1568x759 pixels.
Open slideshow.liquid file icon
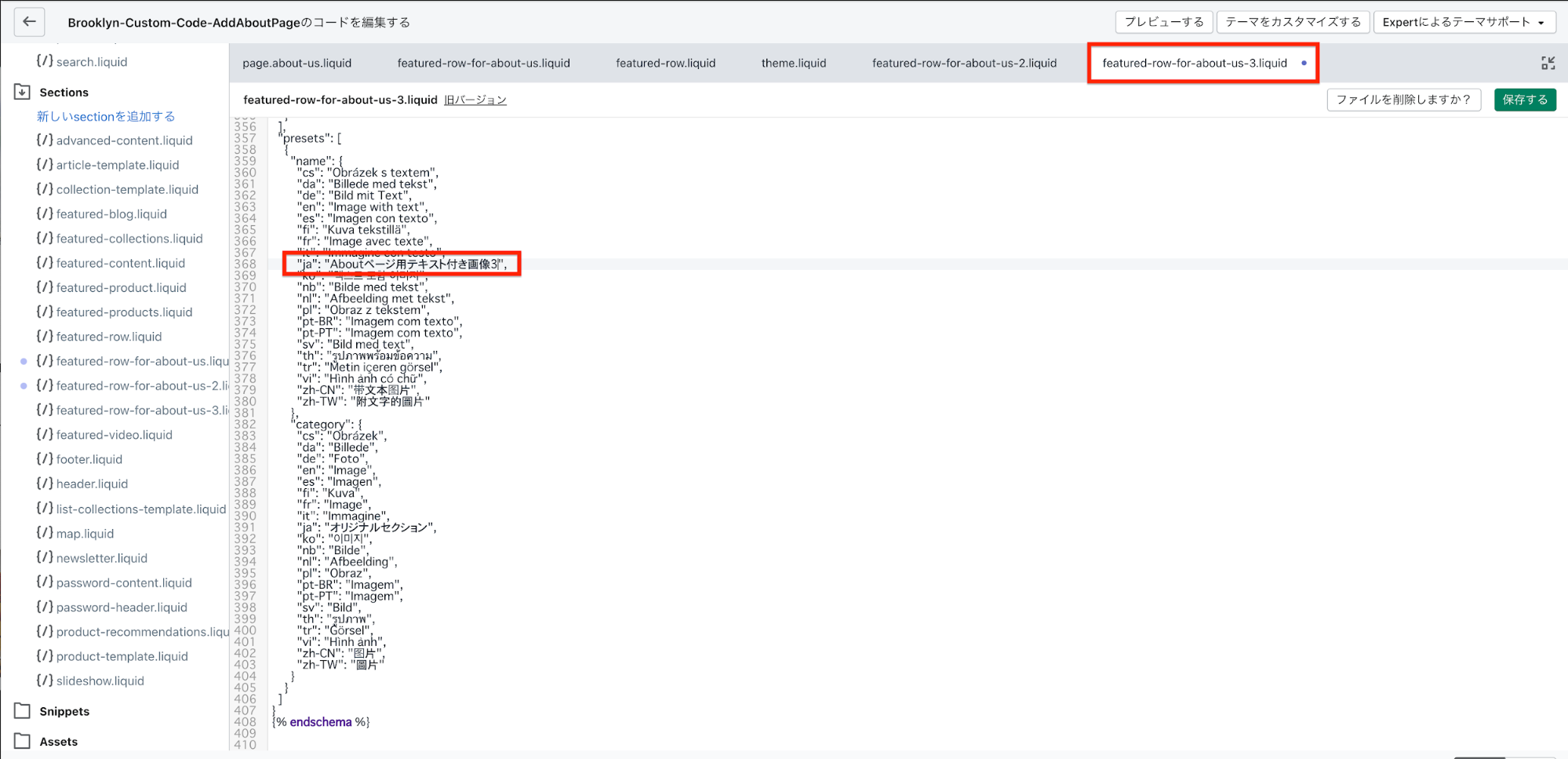(45, 681)
